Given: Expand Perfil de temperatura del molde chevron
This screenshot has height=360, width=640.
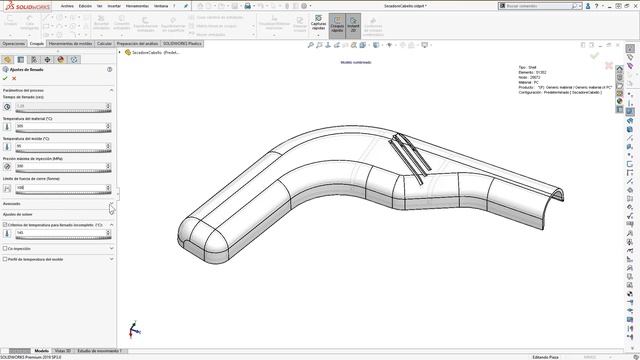Looking at the screenshot, I should click(x=111, y=259).
